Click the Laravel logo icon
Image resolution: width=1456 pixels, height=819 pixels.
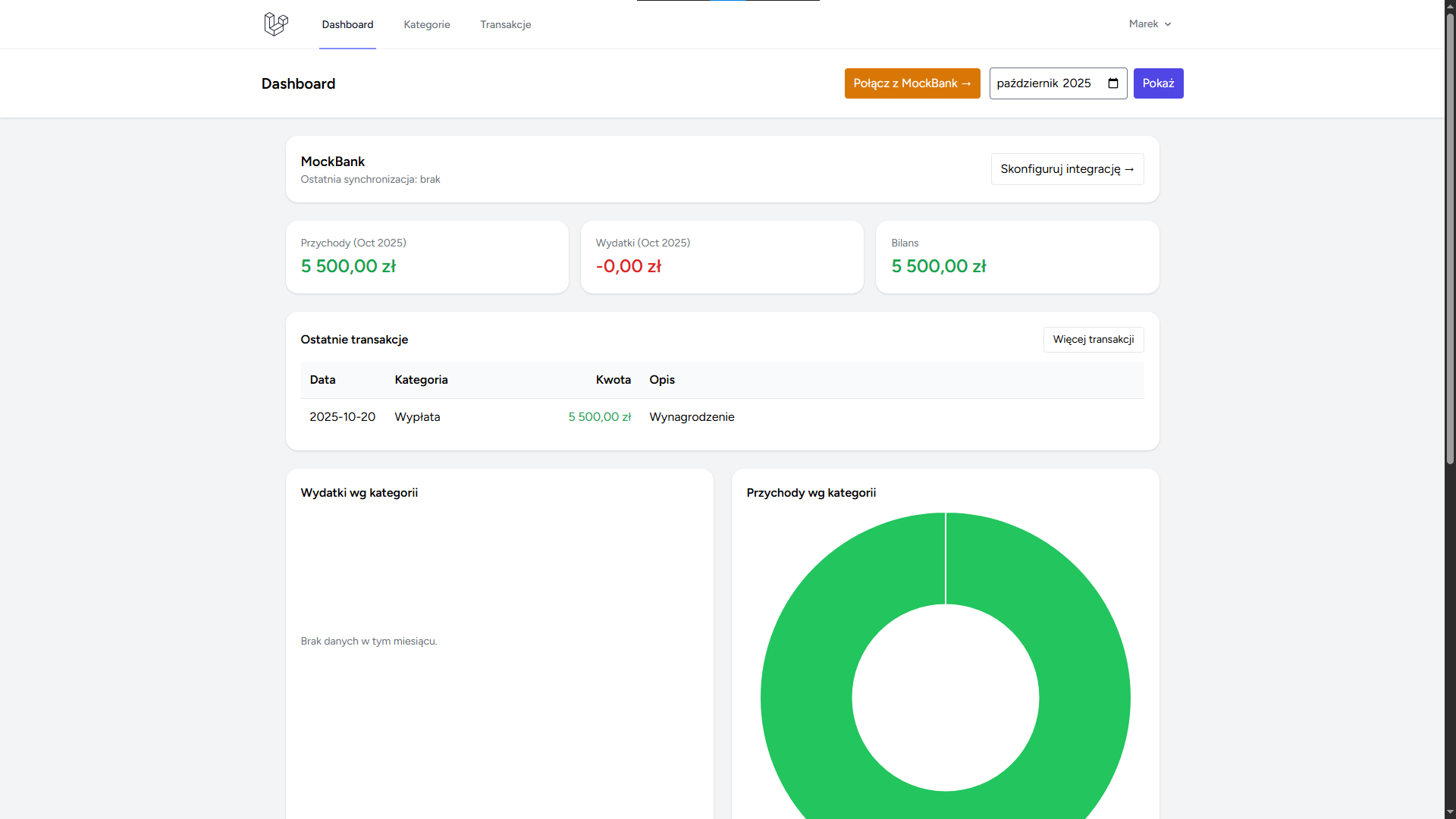click(276, 24)
